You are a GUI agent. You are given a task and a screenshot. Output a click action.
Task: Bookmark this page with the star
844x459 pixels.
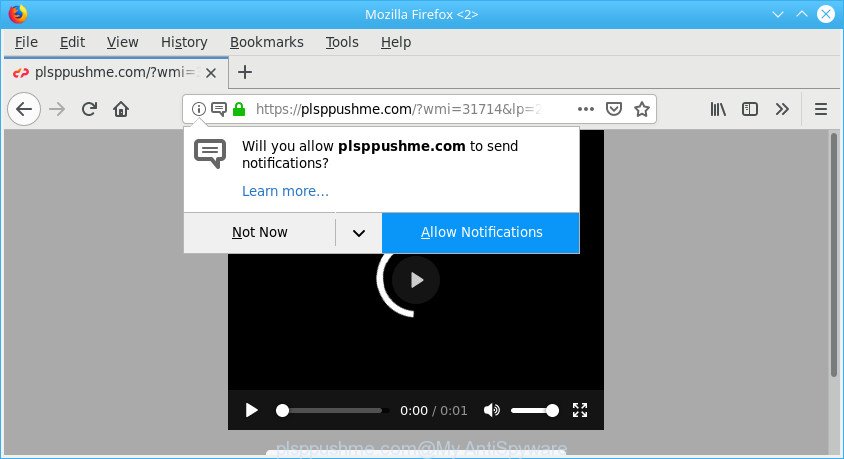point(642,109)
